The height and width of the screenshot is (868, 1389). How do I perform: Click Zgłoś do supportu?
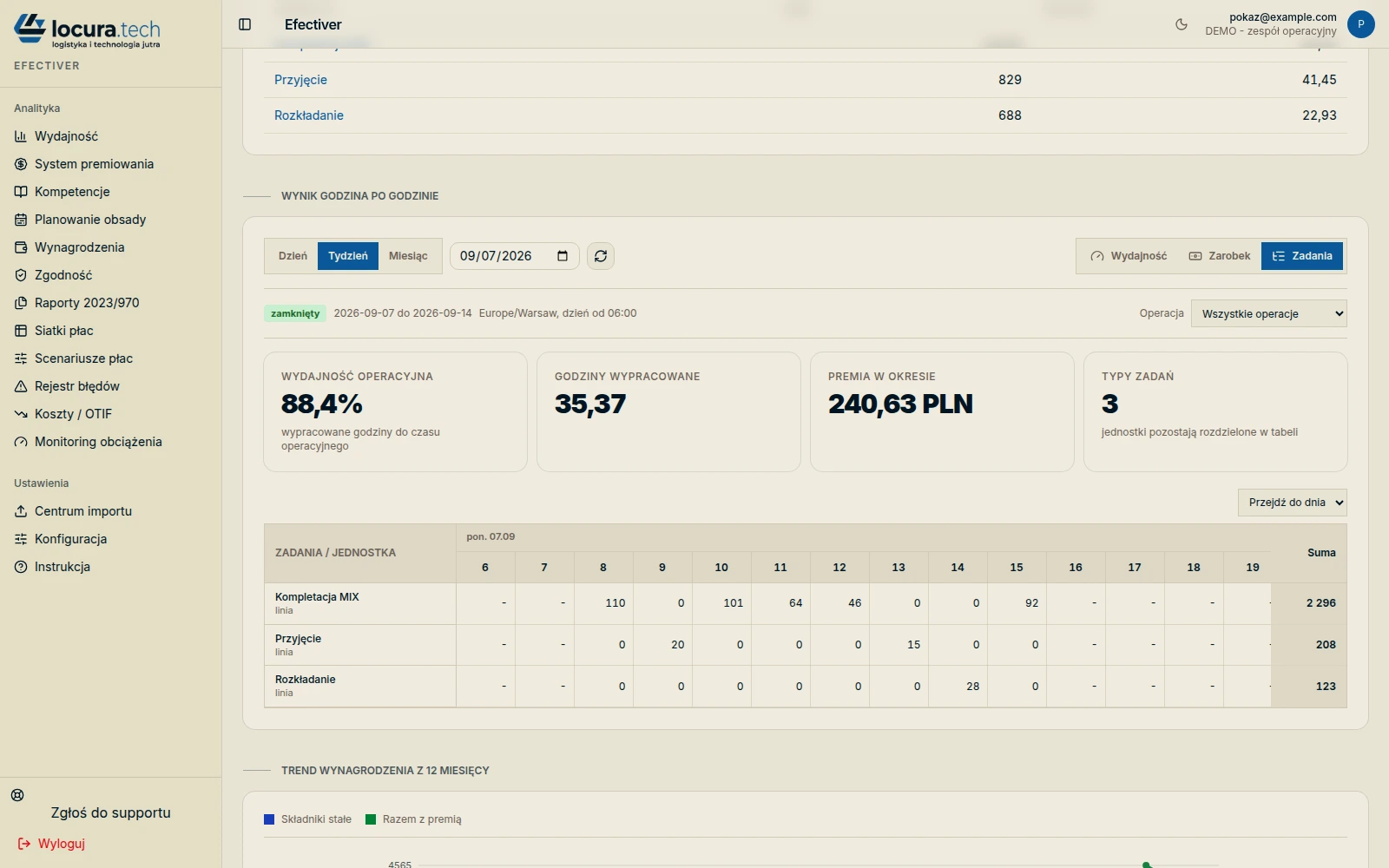pos(110,812)
